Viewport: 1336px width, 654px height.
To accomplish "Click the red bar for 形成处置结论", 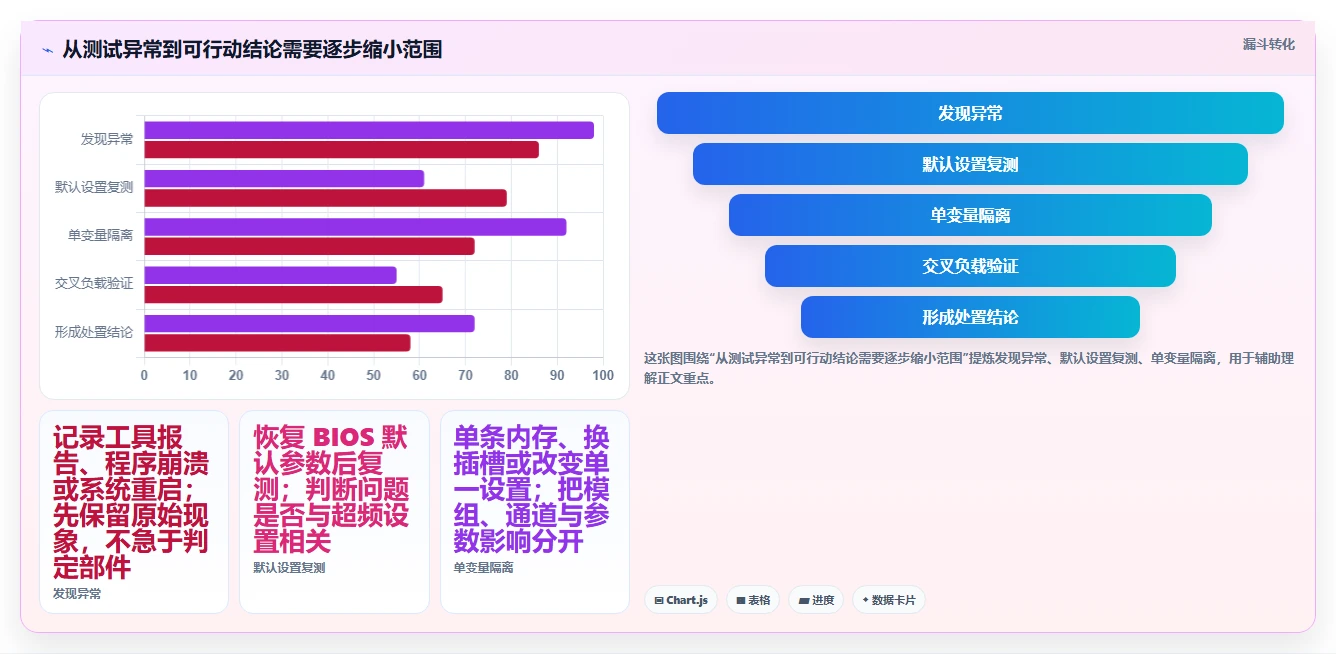I will [x=278, y=343].
